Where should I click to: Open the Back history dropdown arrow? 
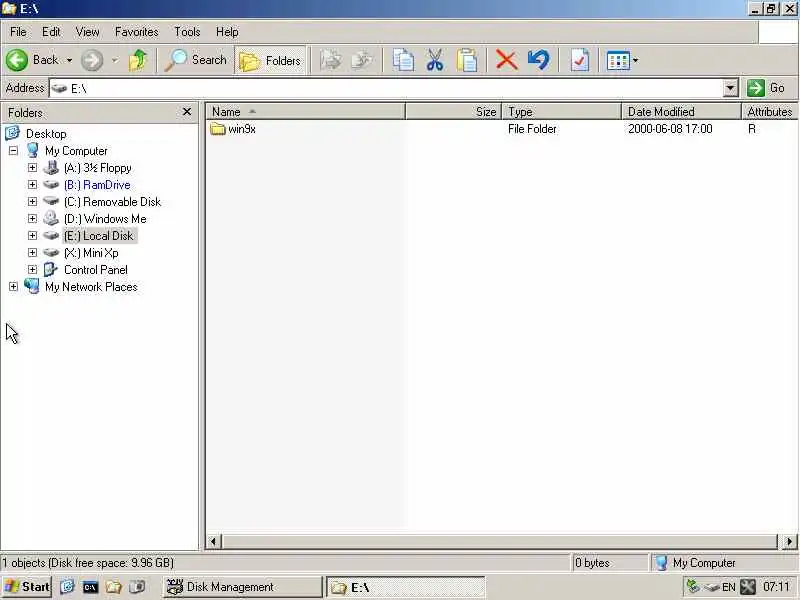click(69, 60)
